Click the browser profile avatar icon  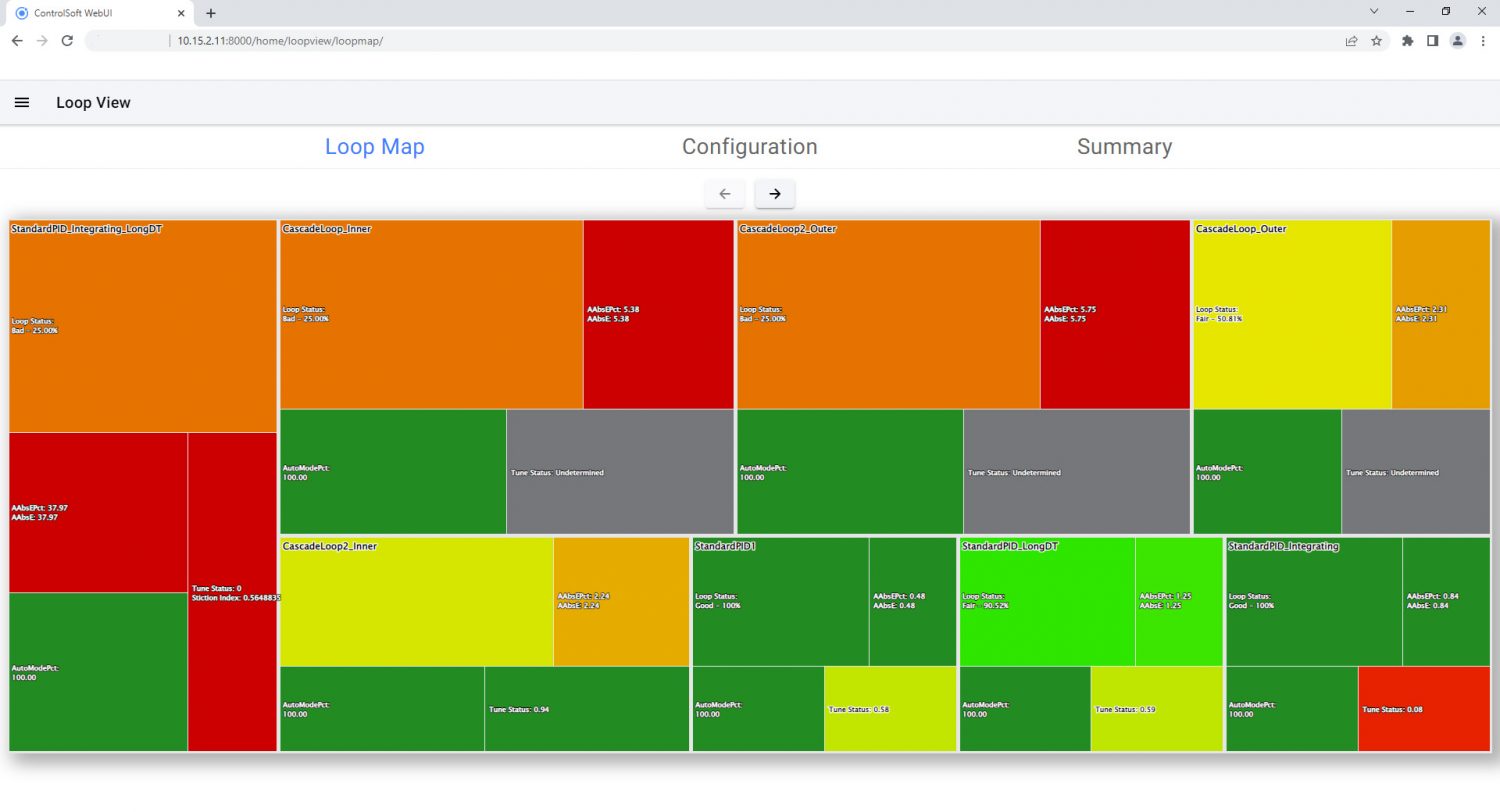[1457, 41]
